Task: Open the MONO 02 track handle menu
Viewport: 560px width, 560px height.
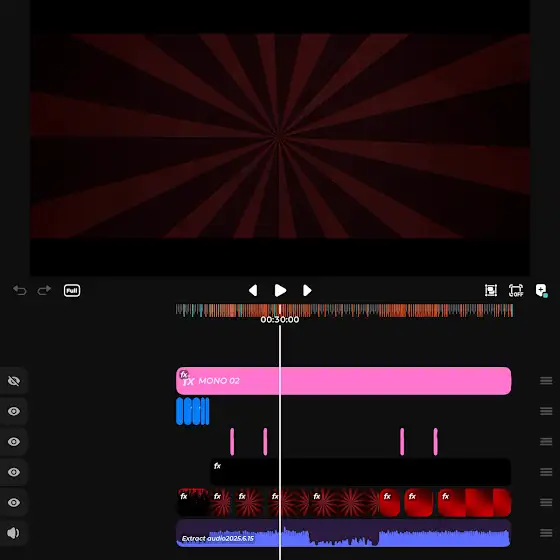Action: 546,381
